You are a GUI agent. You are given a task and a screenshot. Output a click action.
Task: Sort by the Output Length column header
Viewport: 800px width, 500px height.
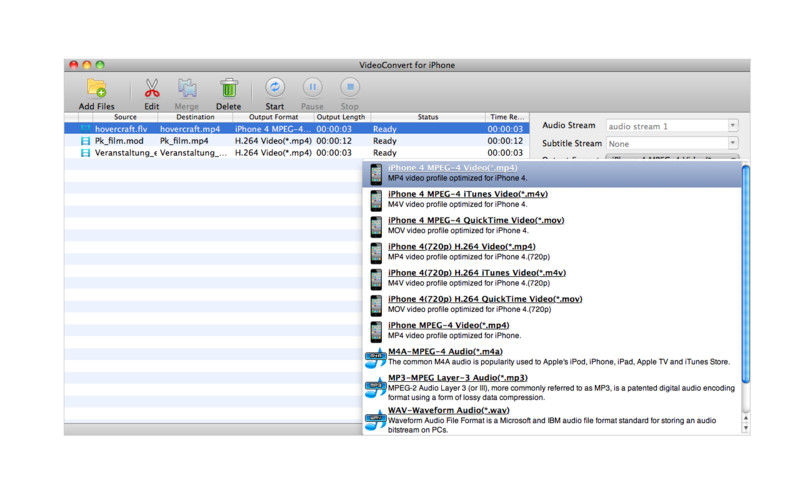[x=341, y=117]
